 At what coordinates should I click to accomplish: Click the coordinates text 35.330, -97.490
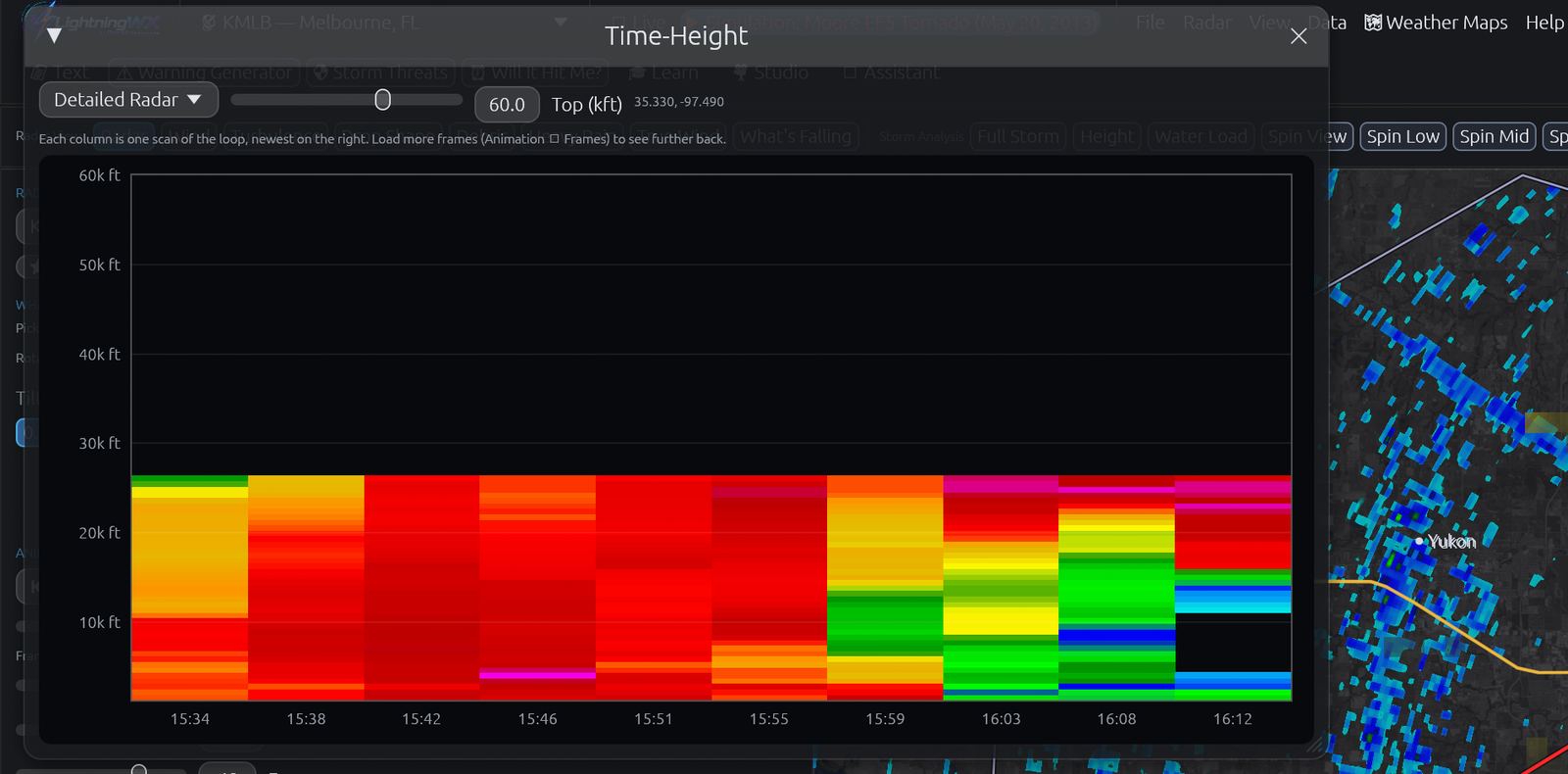click(679, 102)
